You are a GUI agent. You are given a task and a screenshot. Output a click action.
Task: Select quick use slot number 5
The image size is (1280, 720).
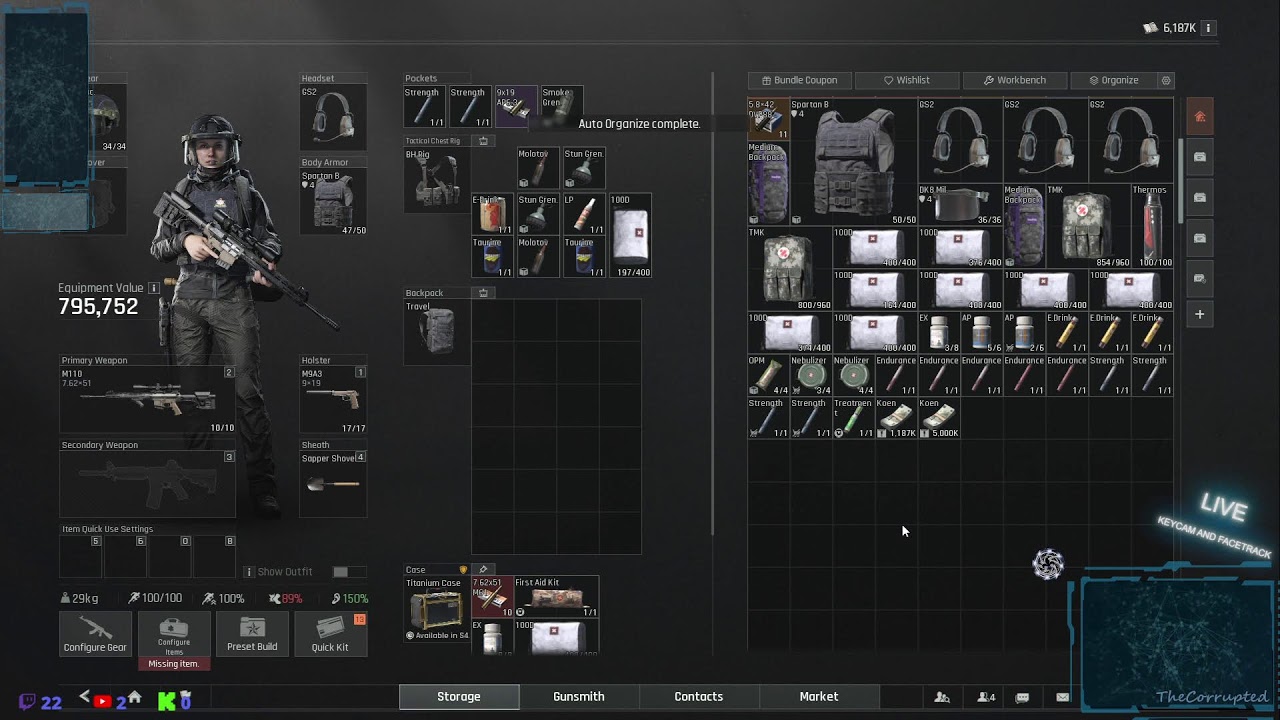(79, 555)
